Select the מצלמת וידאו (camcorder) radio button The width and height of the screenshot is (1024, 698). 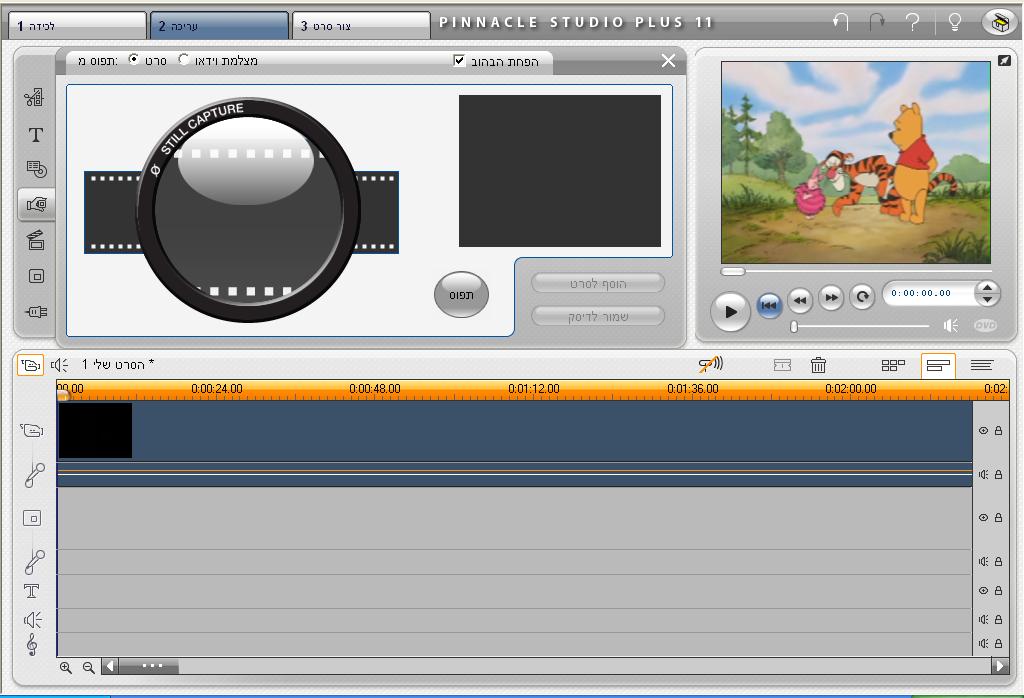(x=184, y=59)
